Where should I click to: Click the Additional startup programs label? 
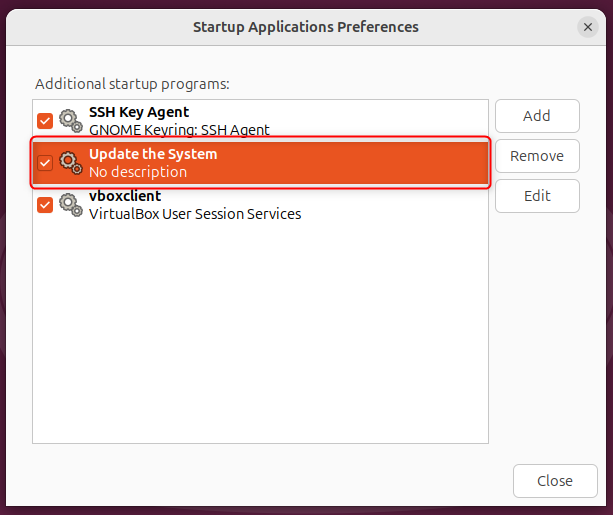(132, 84)
